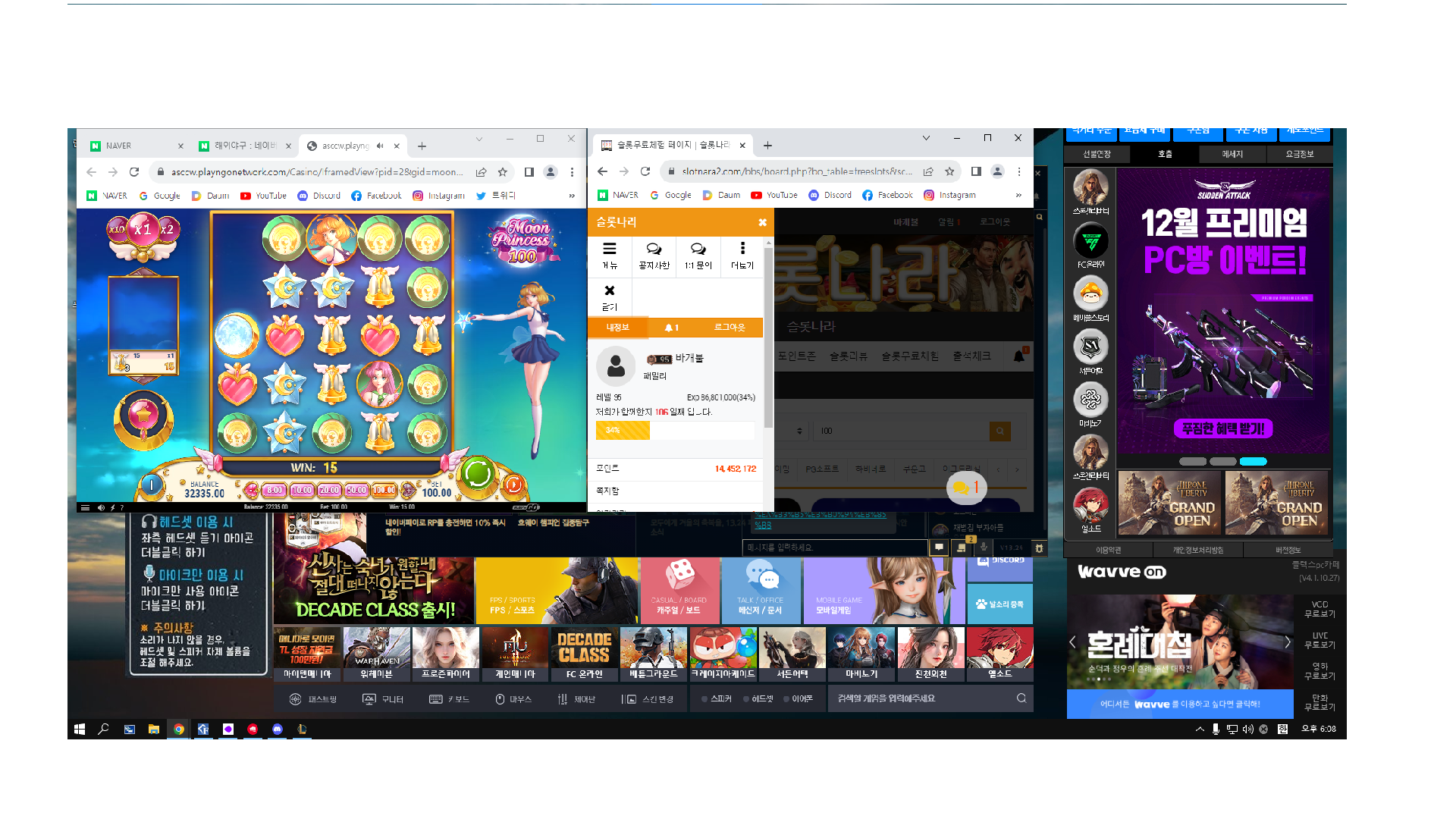
Task: Open the 키보드 keyboard settings tool
Action: (x=449, y=699)
